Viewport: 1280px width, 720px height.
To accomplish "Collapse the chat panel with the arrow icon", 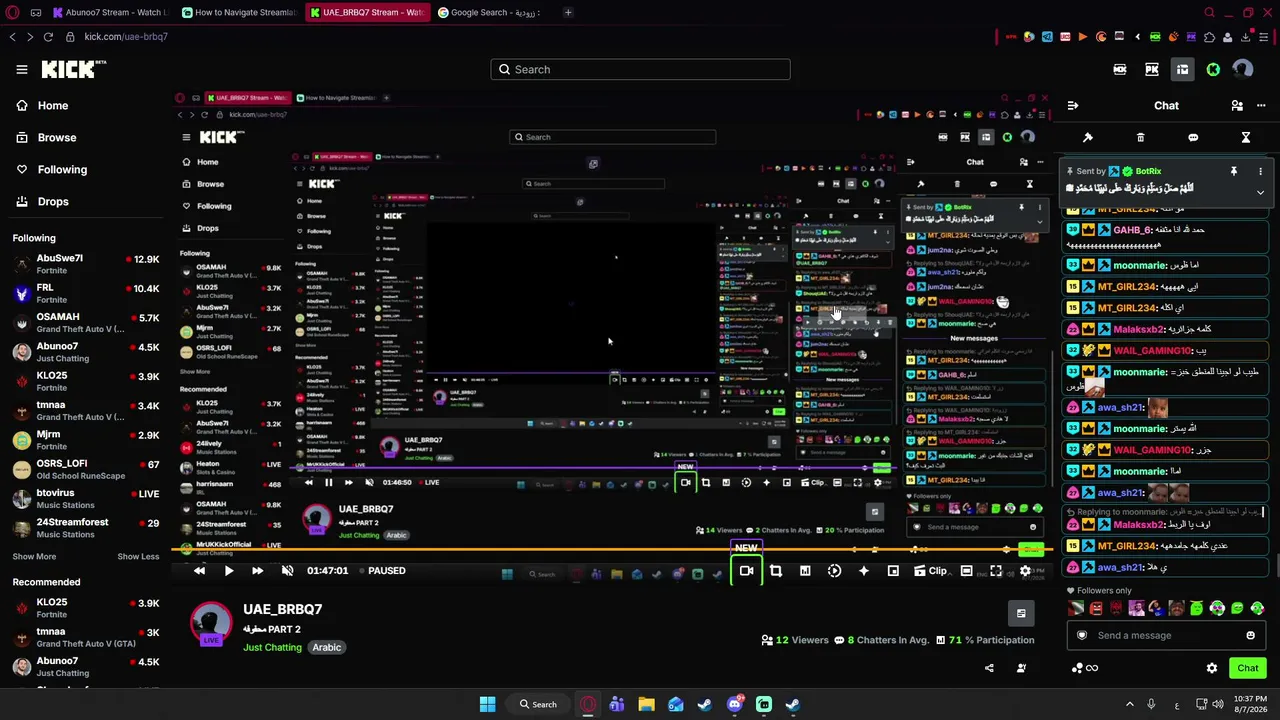I will (1072, 105).
